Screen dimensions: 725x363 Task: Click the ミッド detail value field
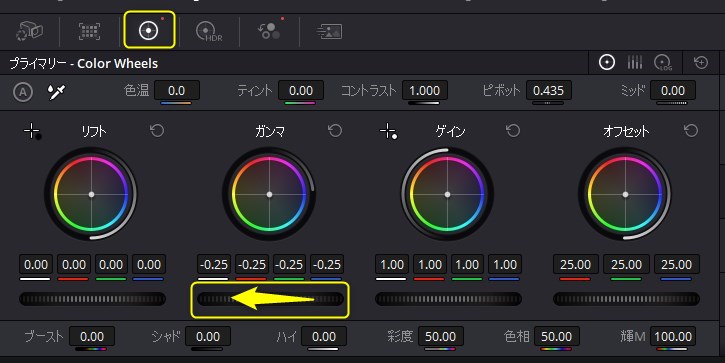click(673, 91)
